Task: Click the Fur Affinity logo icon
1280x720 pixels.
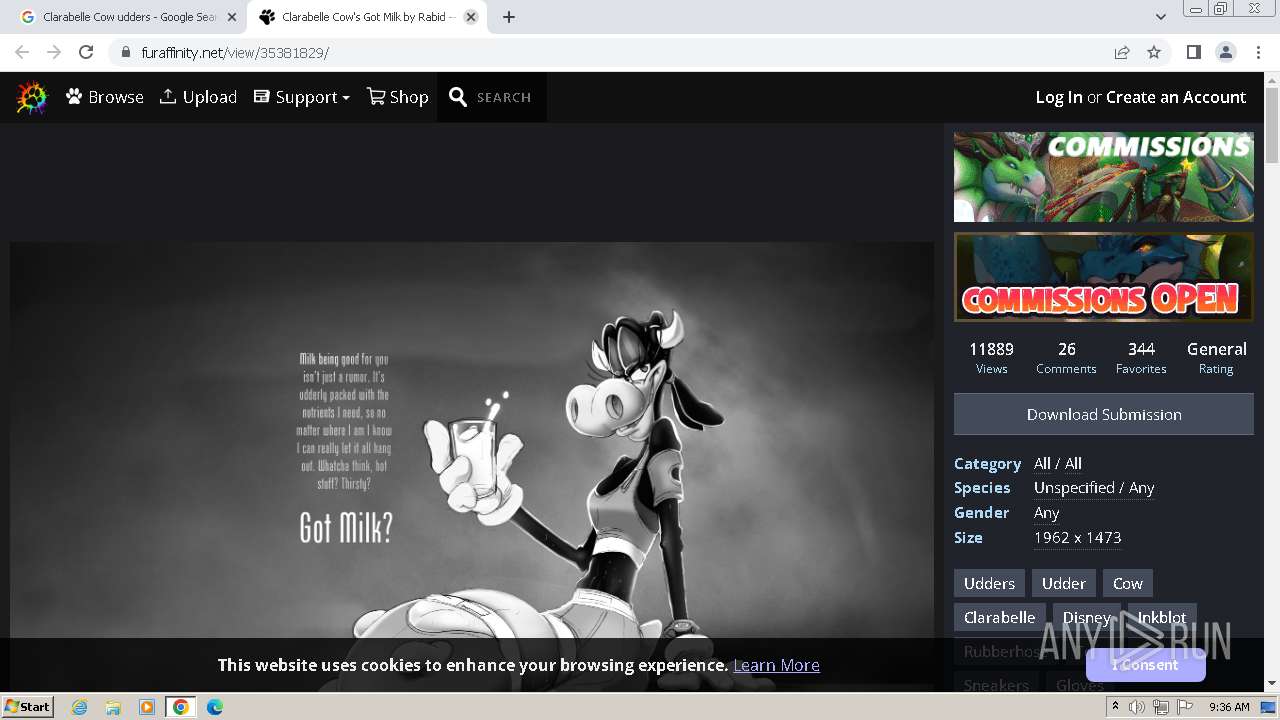Action: coord(32,97)
